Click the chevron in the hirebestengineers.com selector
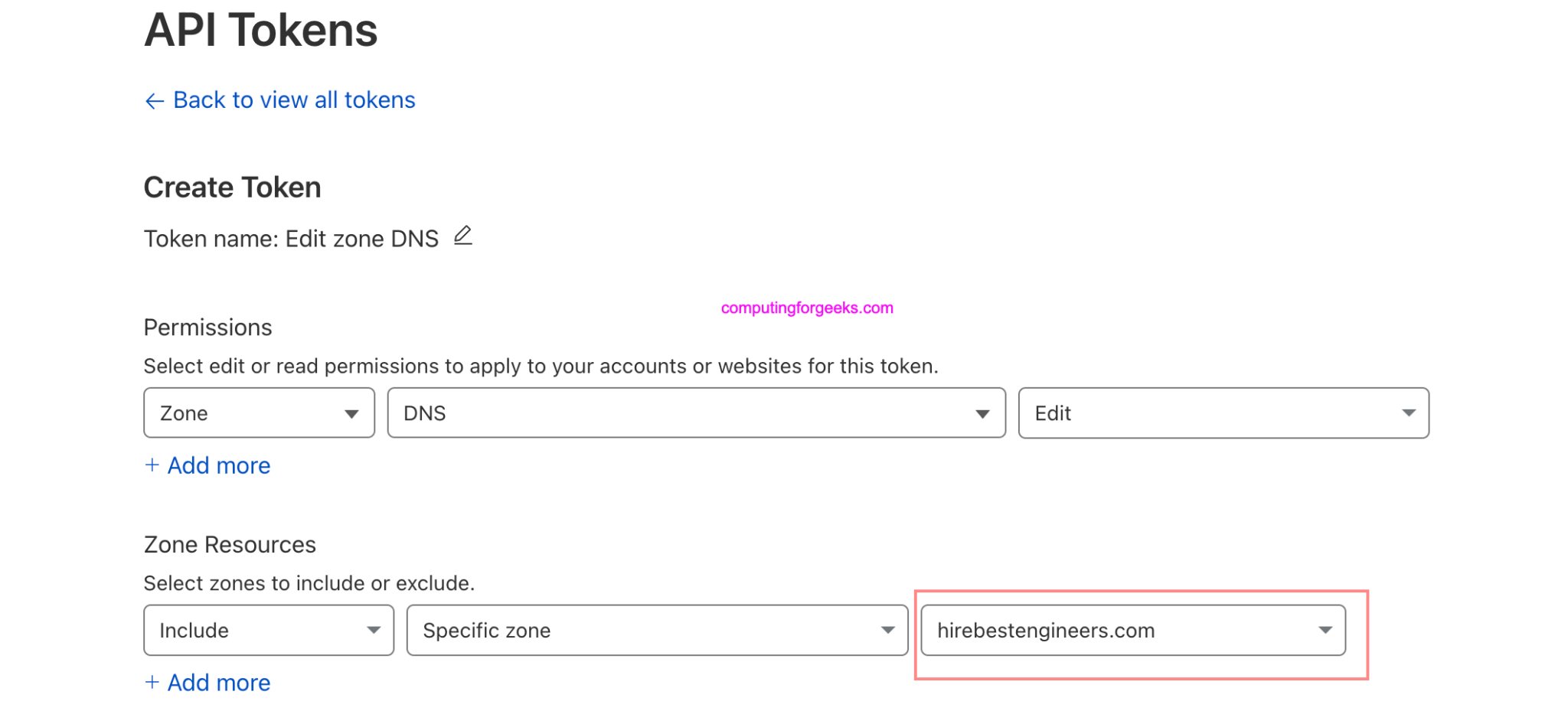The image size is (1568, 724). (1324, 630)
